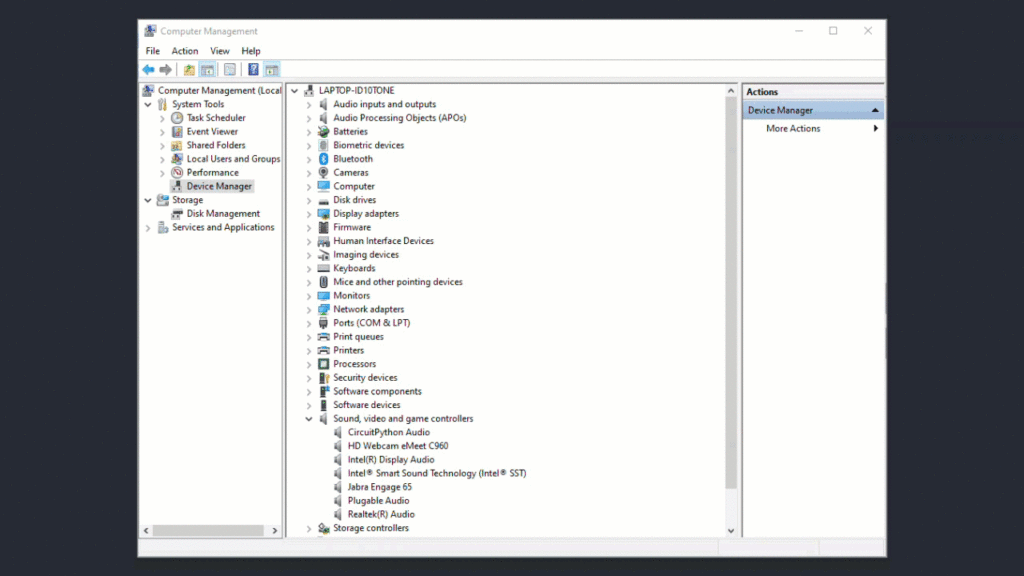Select Computer Management (Local) root
Screen dimensions: 1024x576
(219, 90)
